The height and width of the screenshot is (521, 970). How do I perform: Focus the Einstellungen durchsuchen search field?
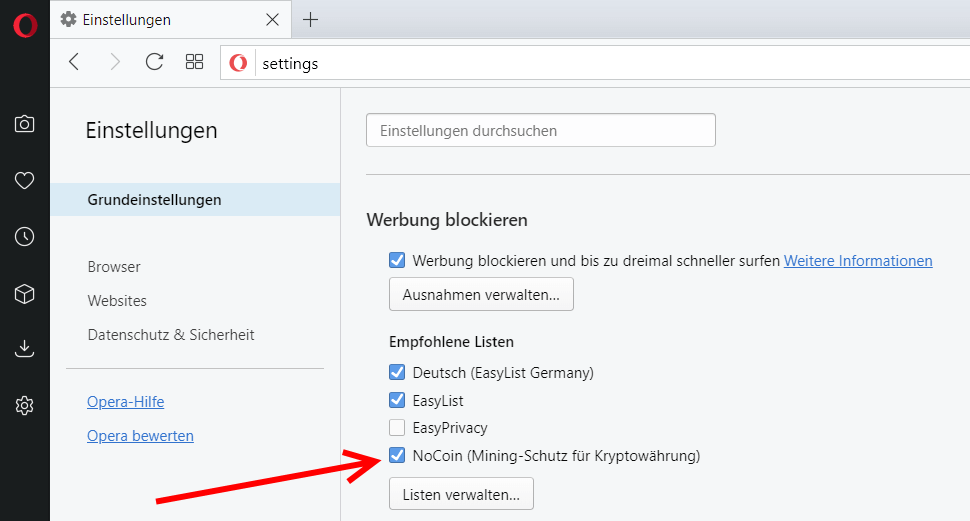point(541,130)
